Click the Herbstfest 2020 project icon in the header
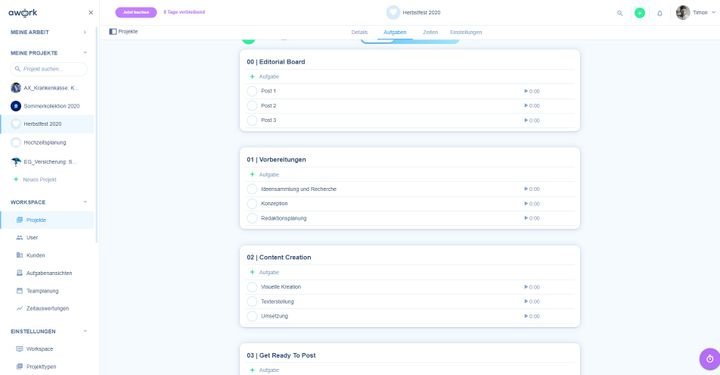 [393, 12]
